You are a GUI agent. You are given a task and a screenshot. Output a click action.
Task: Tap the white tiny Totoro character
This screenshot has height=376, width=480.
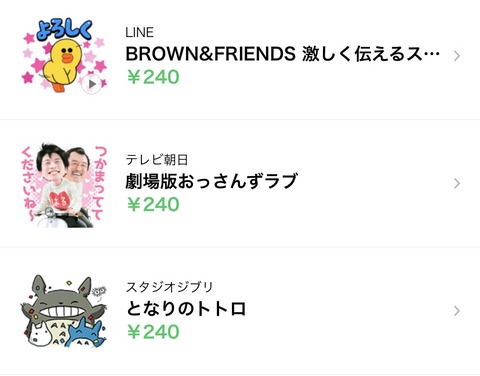tap(39, 335)
